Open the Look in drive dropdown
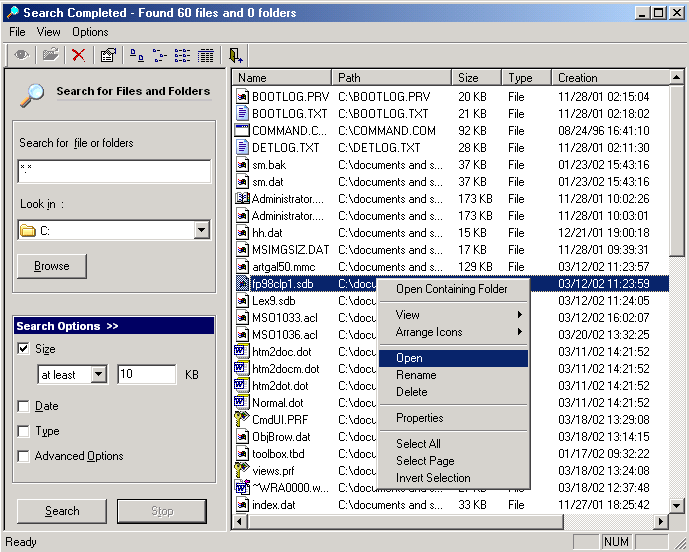 (202, 230)
